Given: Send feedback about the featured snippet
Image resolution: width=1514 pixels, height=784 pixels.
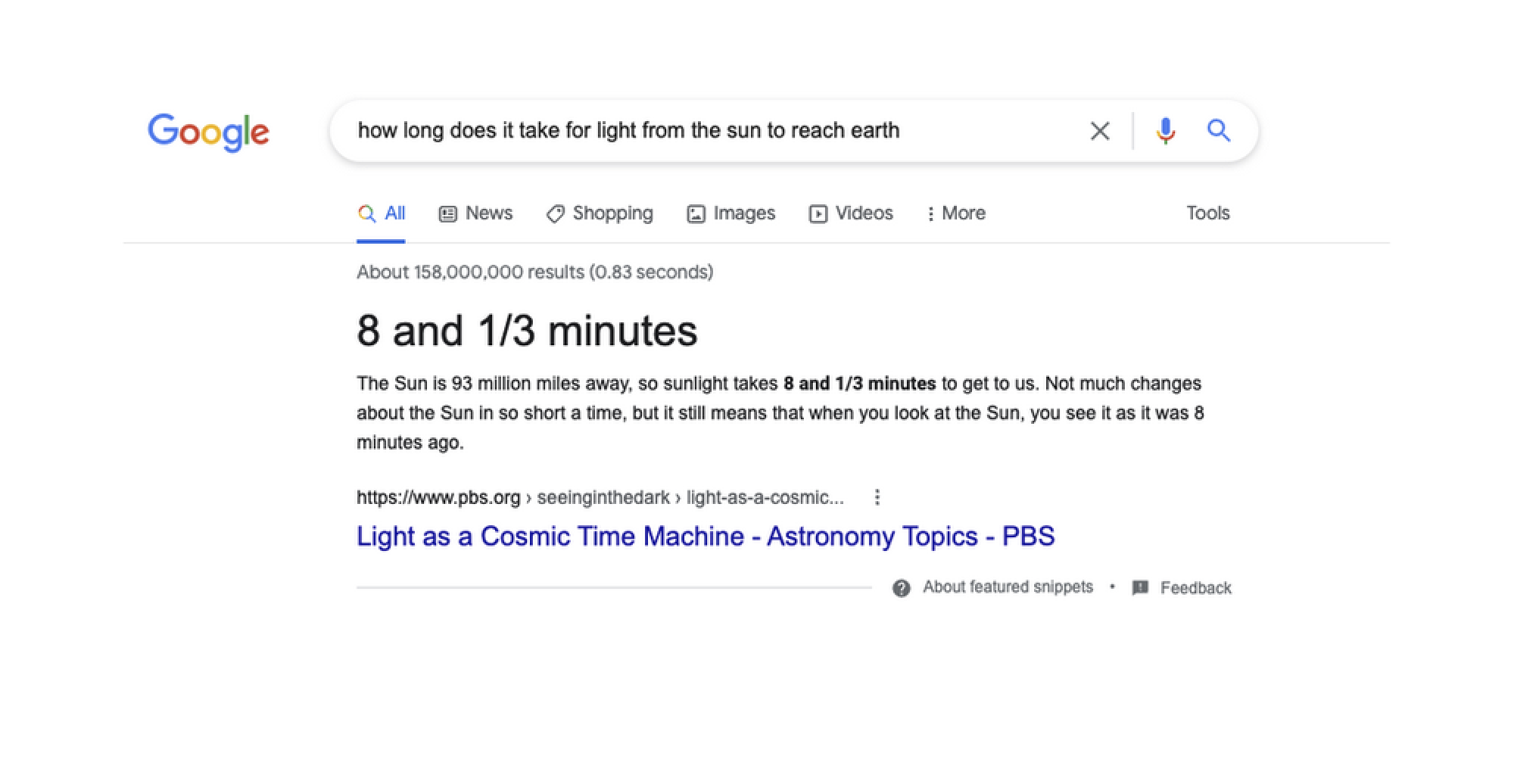Looking at the screenshot, I should (1196, 587).
